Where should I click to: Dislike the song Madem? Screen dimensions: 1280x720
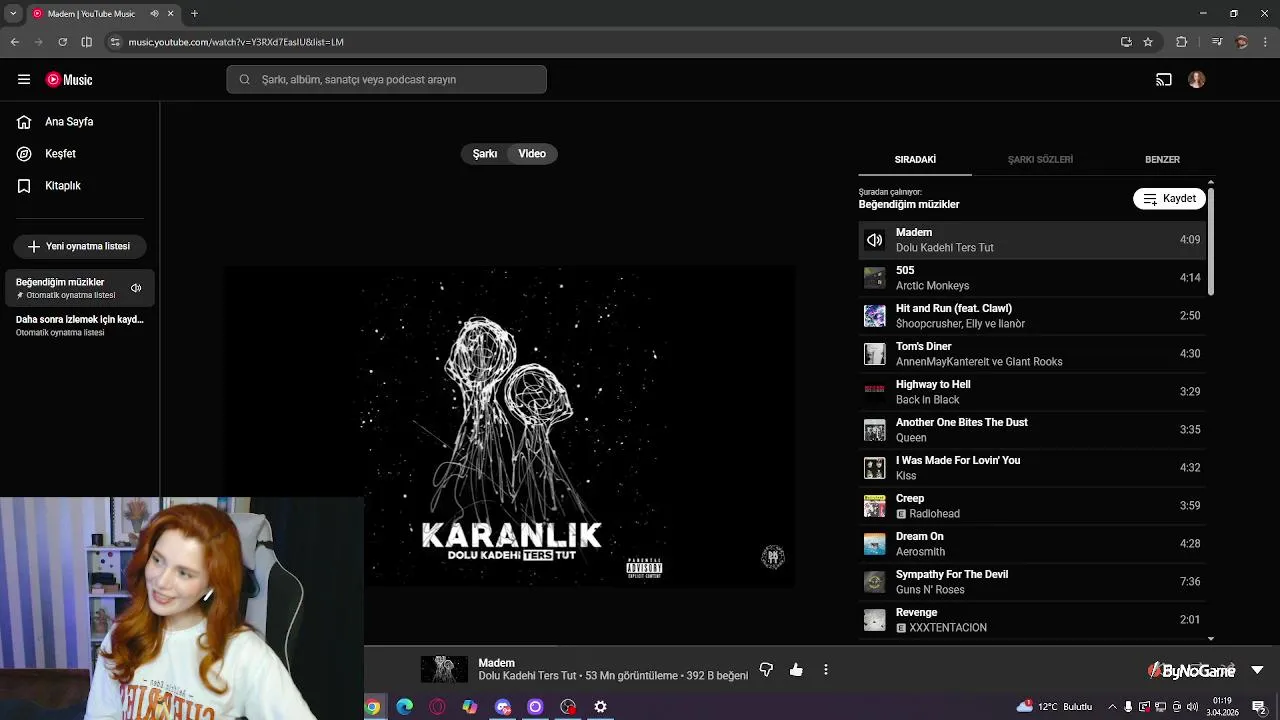coord(766,670)
